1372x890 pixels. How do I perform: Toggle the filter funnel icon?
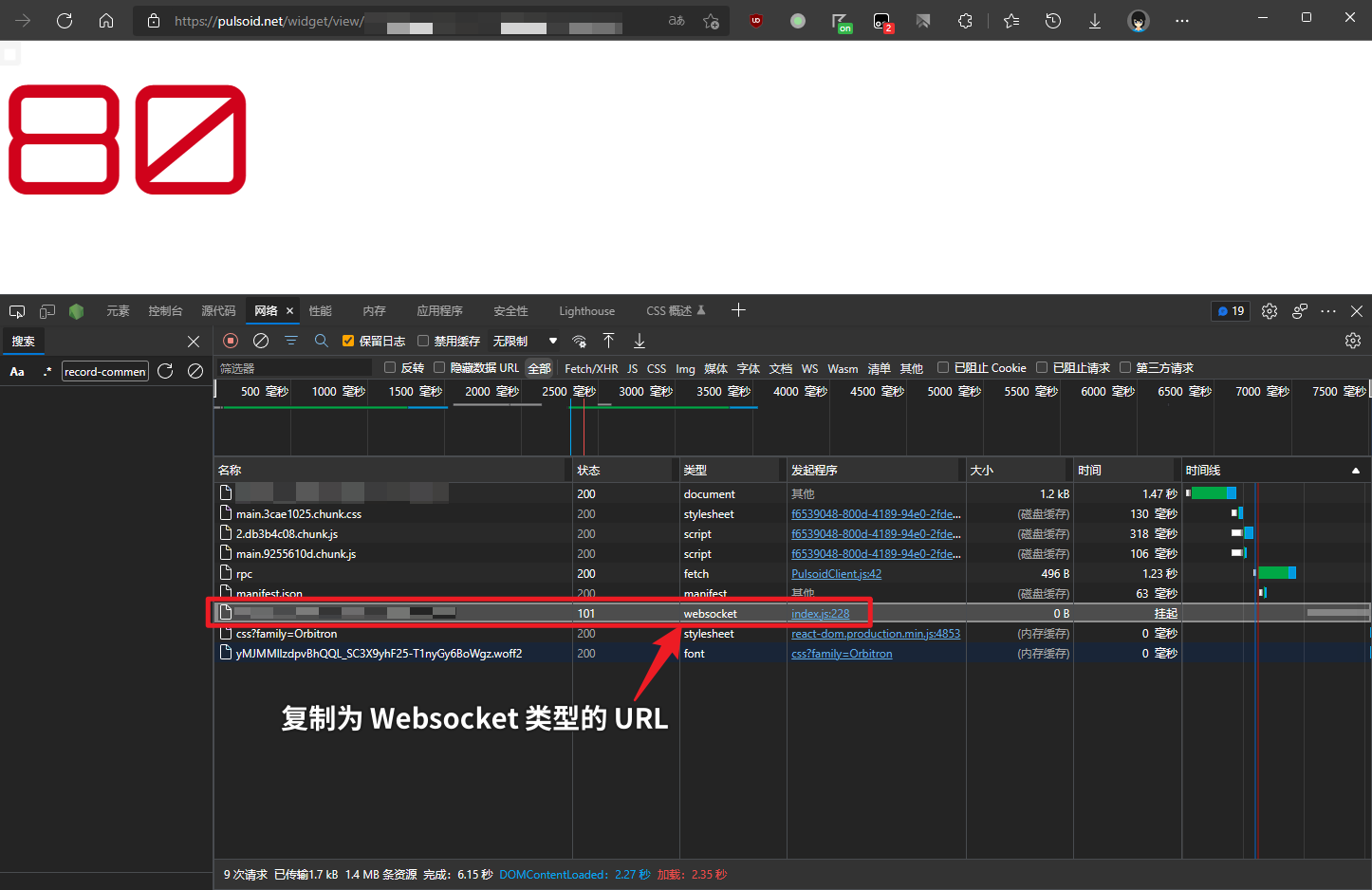click(x=291, y=341)
